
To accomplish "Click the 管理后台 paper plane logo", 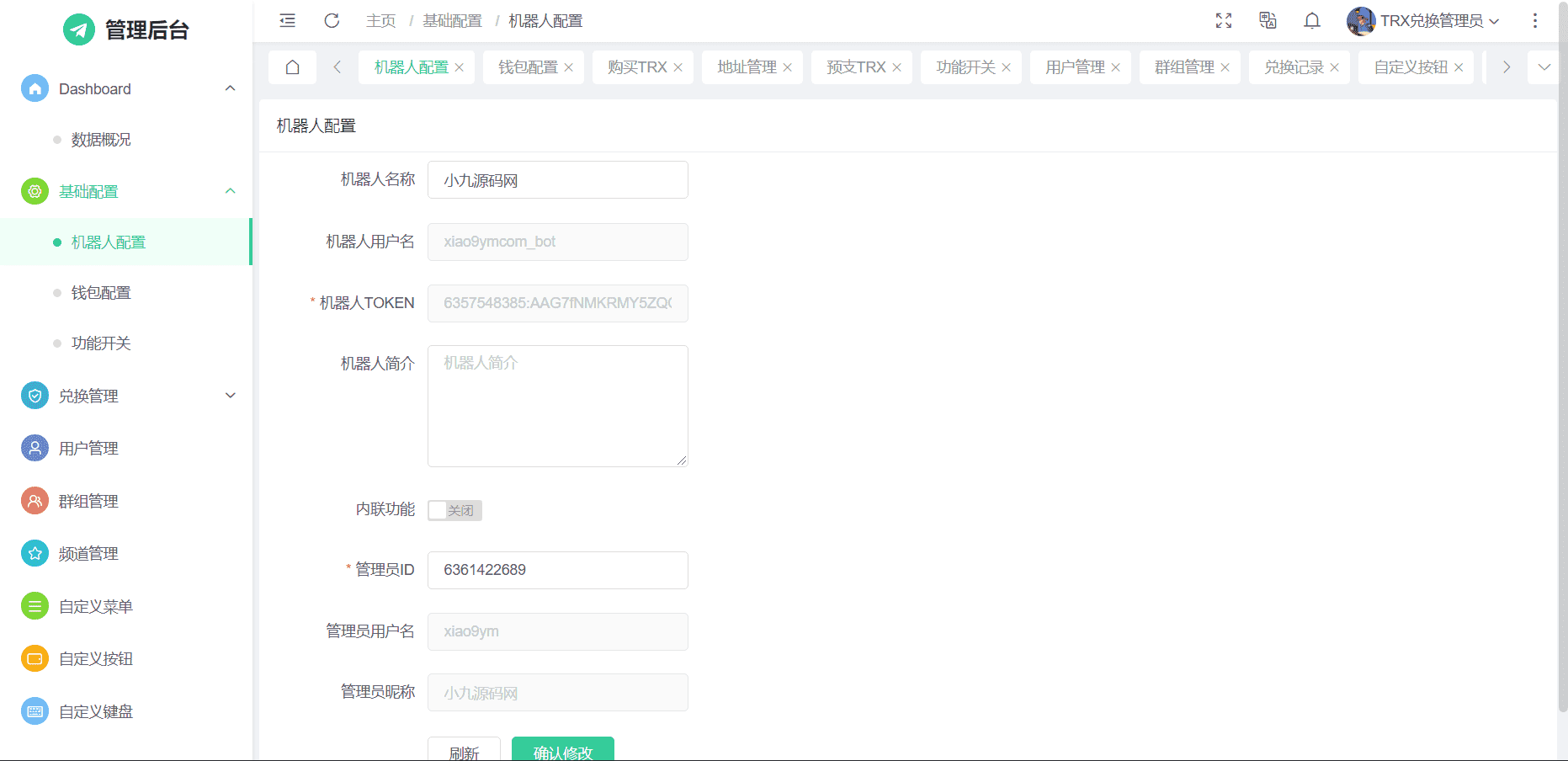I will tap(79, 30).
